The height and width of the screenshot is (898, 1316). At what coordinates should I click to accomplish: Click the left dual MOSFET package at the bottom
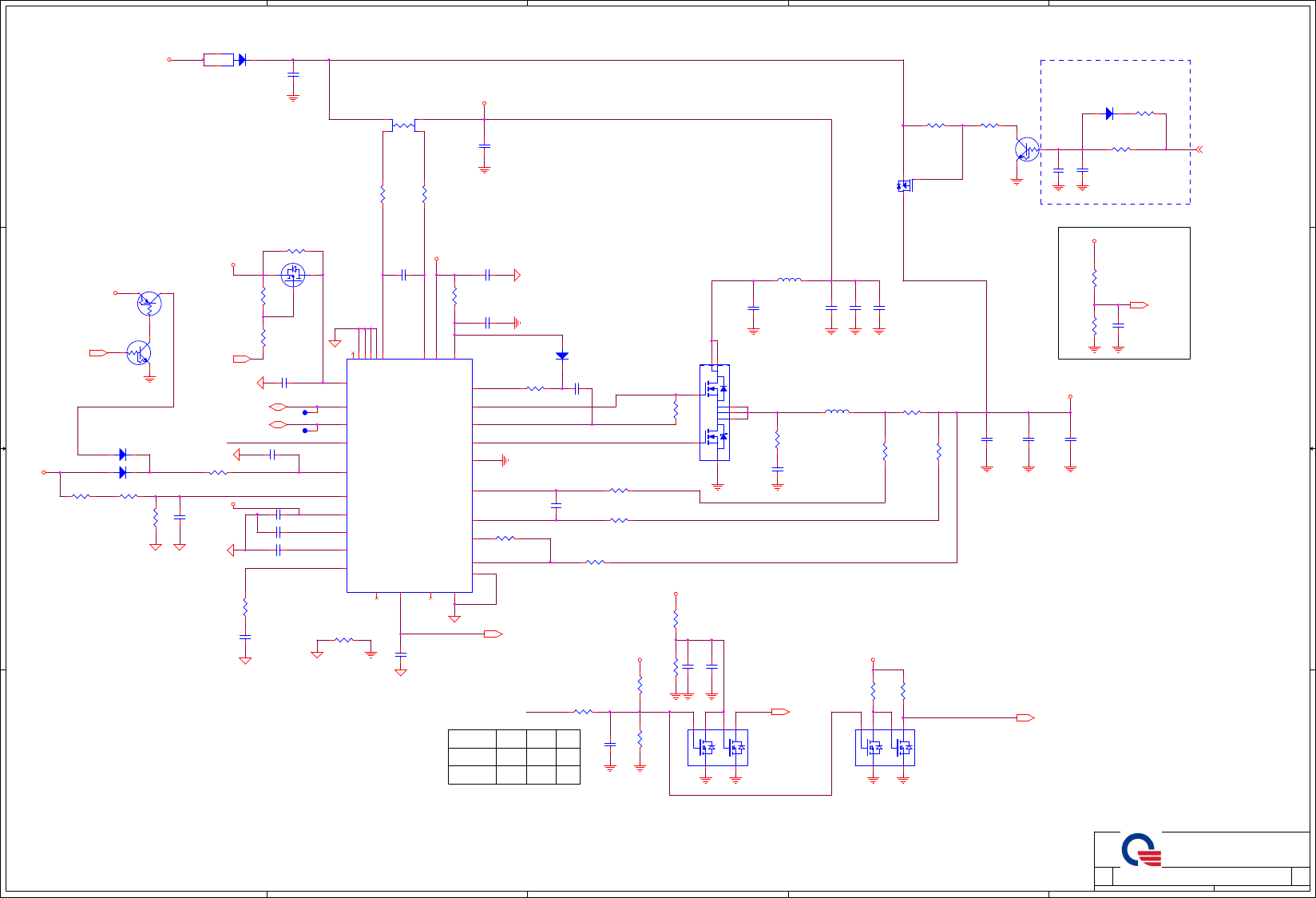click(x=718, y=748)
